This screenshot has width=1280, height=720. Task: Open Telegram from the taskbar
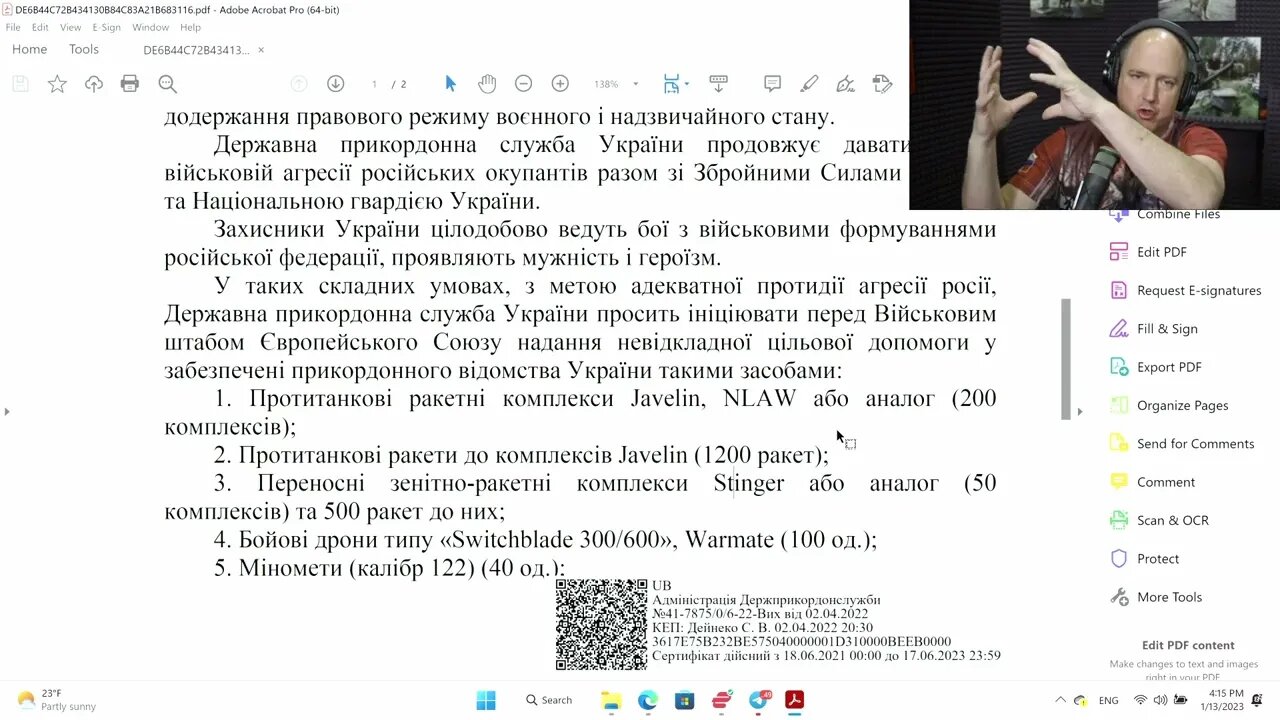(758, 700)
